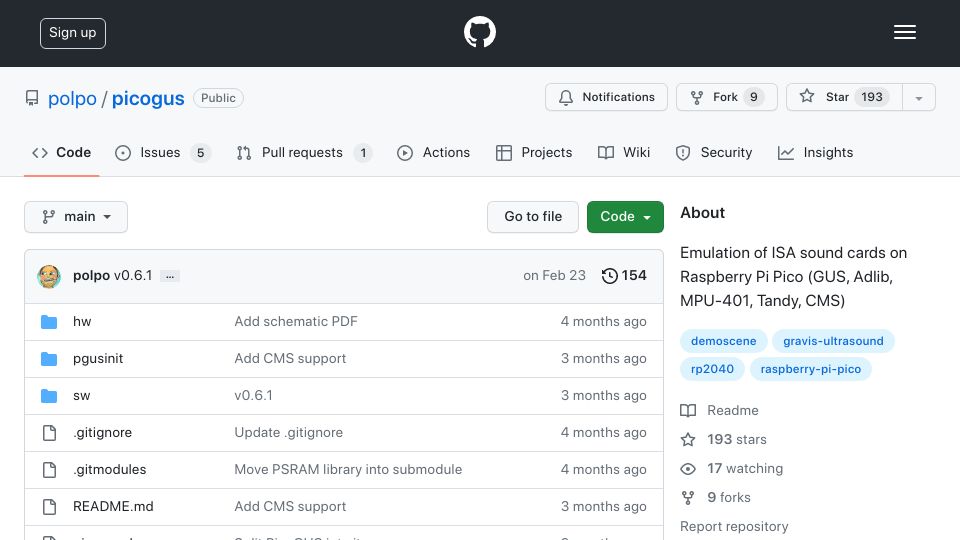Click the hw folder icon
960x540 pixels.
coord(49,321)
